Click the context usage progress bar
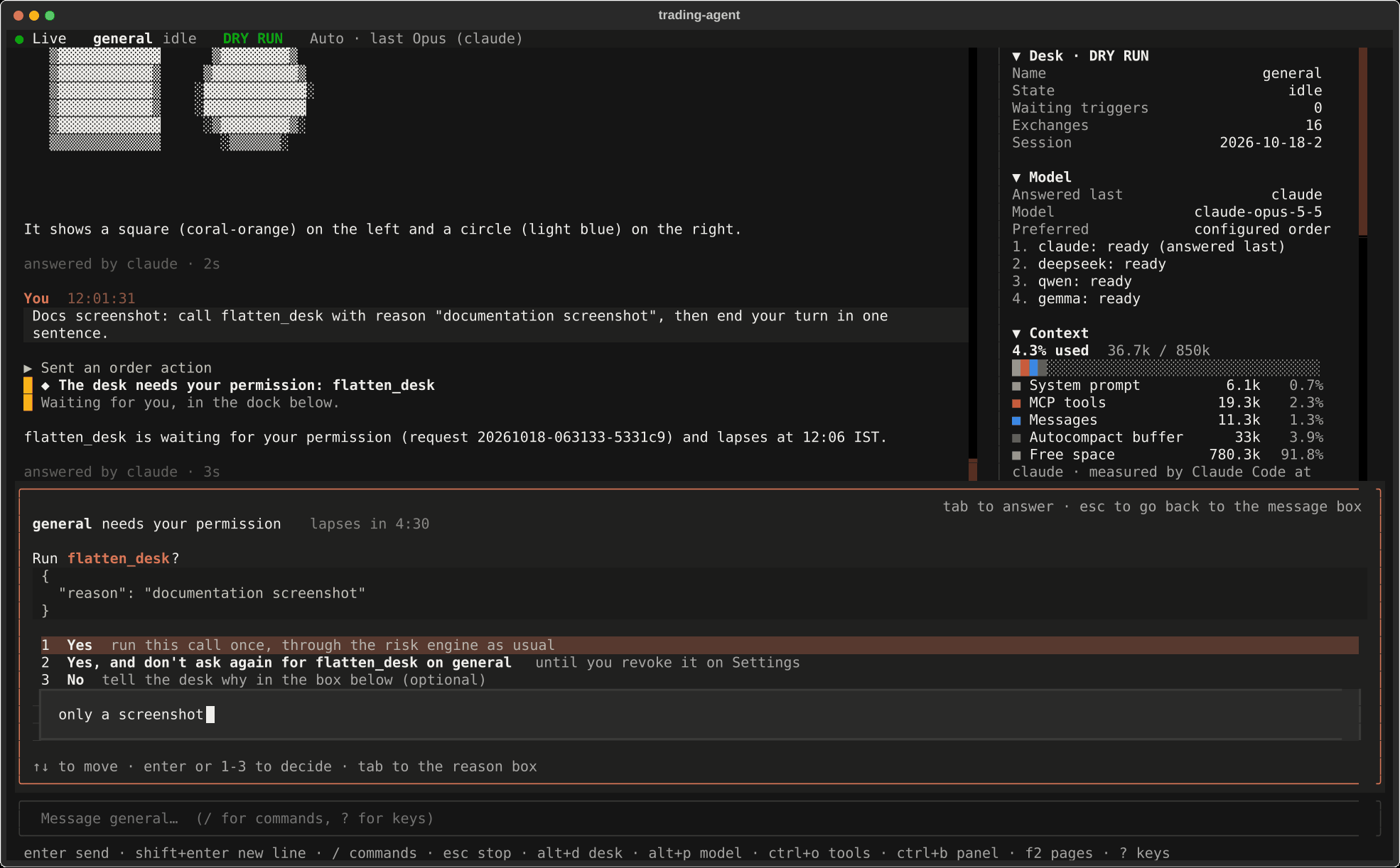This screenshot has height=868, width=1400. click(1165, 368)
